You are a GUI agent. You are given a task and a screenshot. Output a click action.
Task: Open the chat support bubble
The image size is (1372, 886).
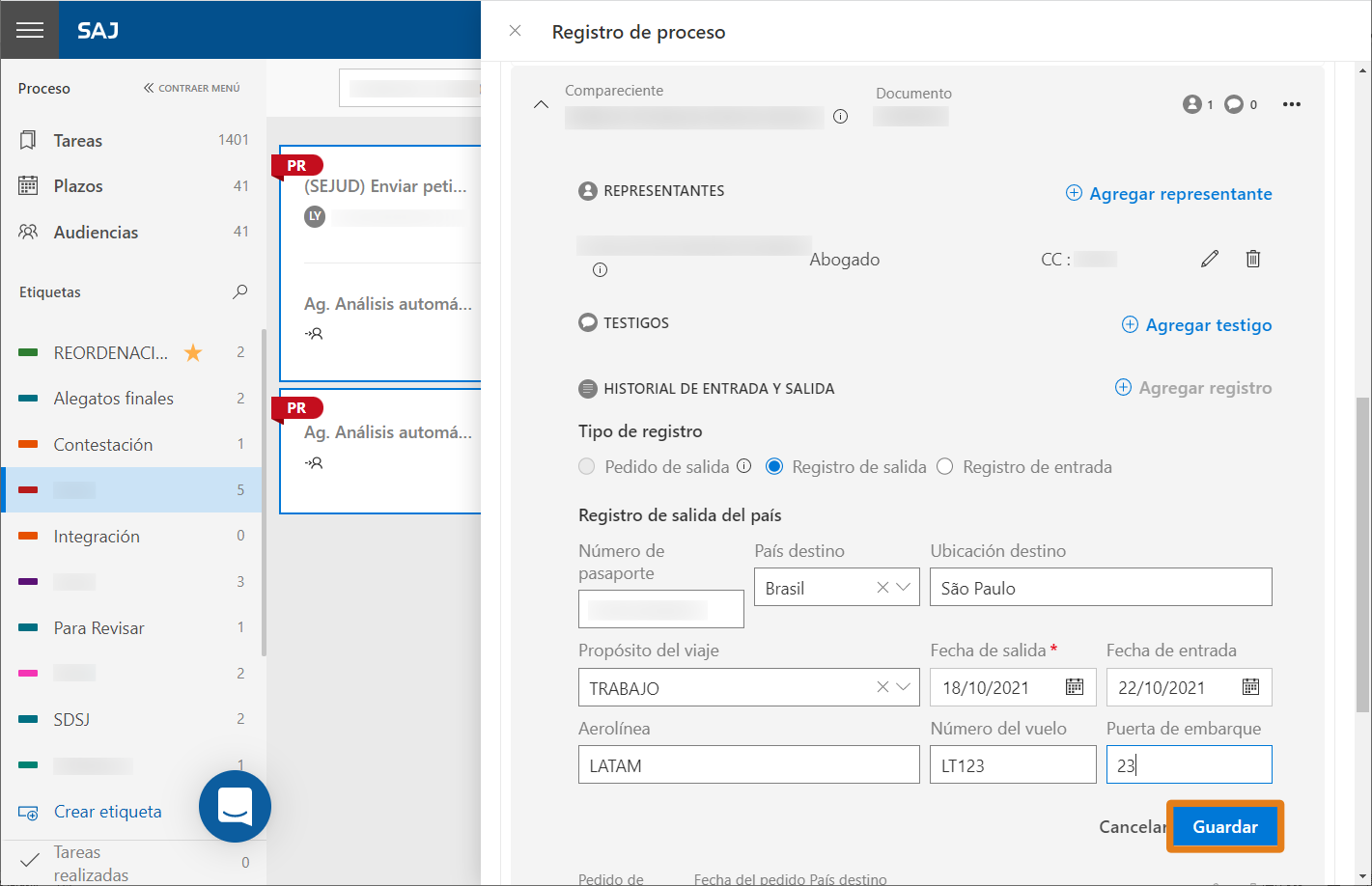pos(235,806)
